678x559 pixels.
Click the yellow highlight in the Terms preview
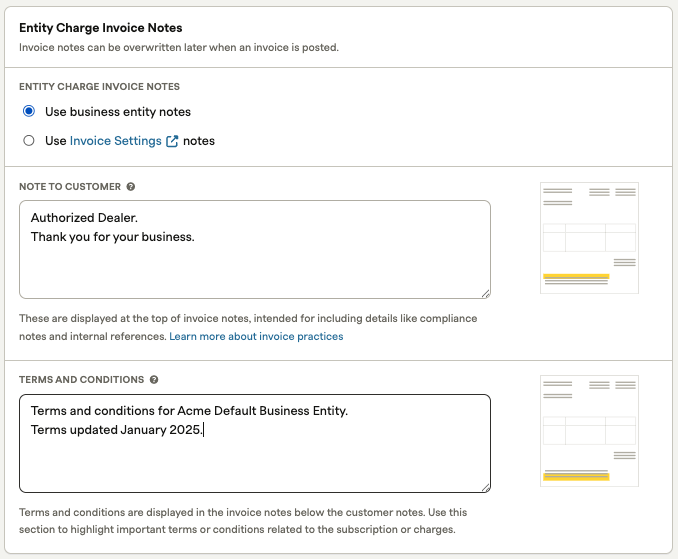(576, 477)
